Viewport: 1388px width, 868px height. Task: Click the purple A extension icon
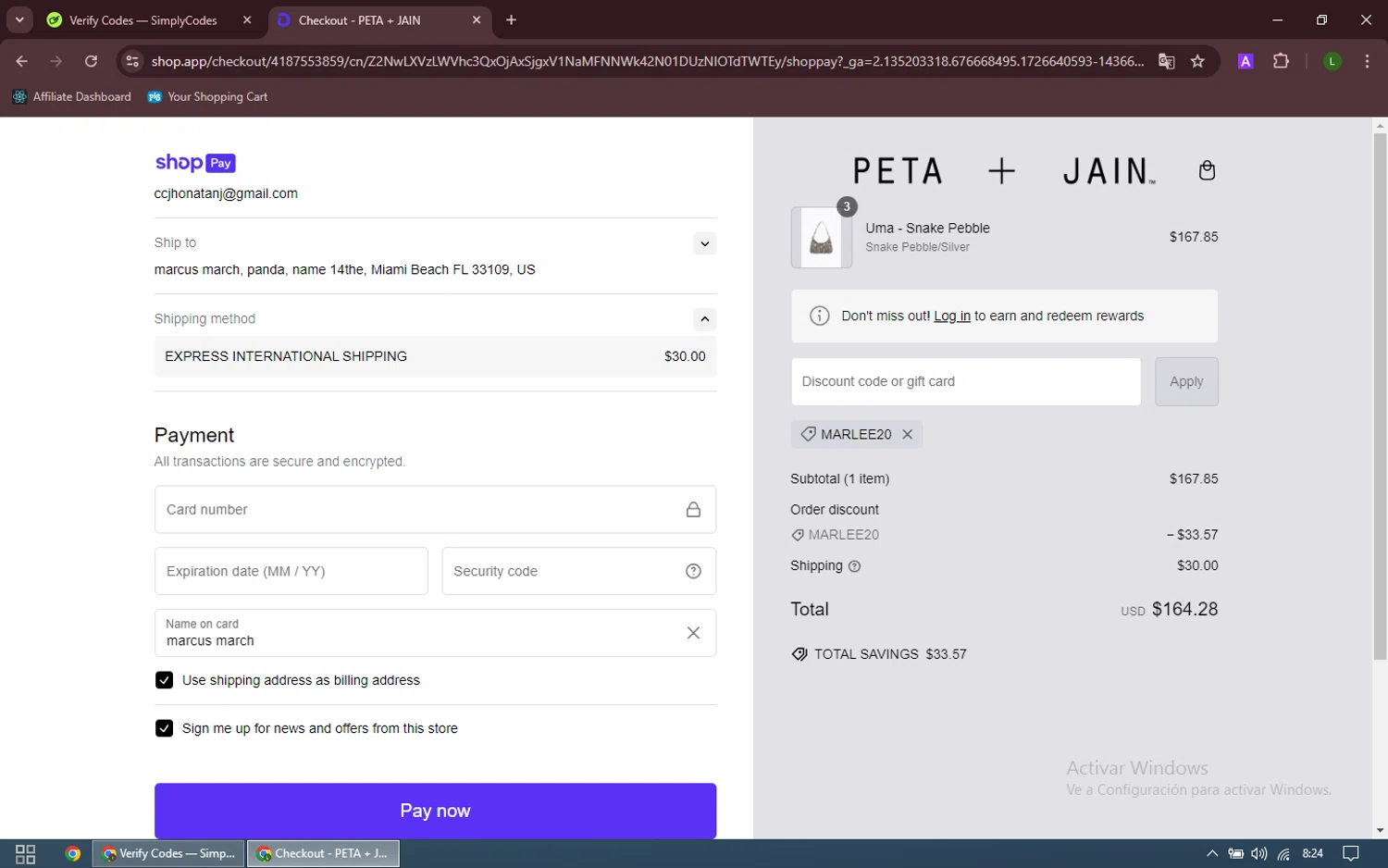tap(1245, 61)
